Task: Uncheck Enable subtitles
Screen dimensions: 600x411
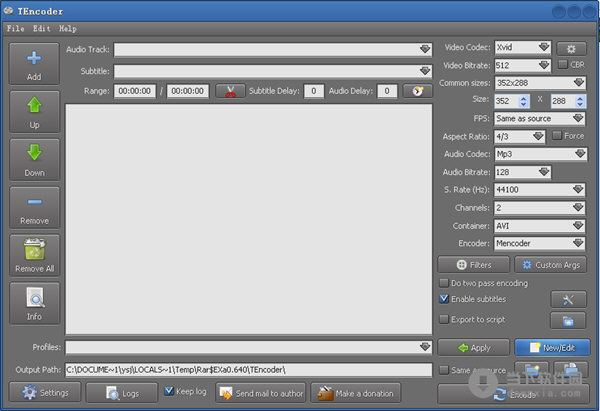Action: coord(443,298)
